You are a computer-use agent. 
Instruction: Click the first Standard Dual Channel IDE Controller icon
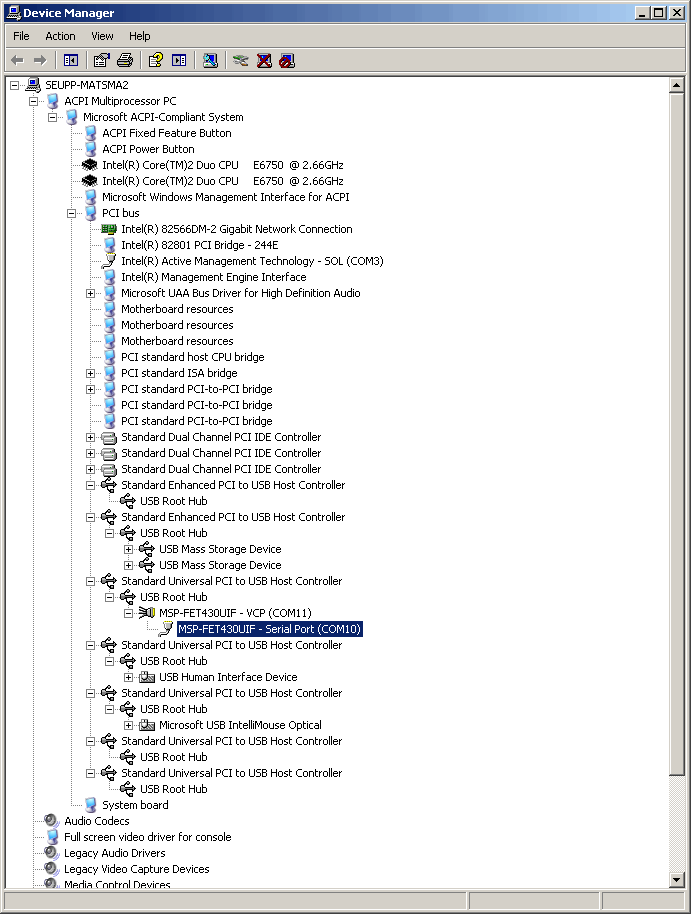(109, 437)
